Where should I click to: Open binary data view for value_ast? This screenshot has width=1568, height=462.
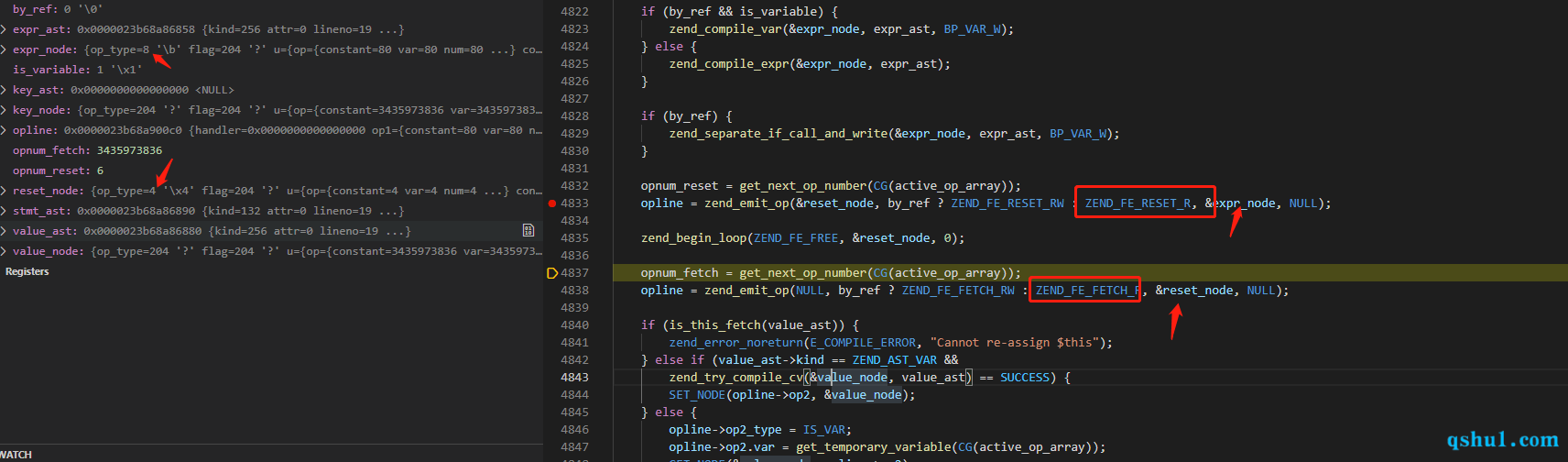pos(528,231)
